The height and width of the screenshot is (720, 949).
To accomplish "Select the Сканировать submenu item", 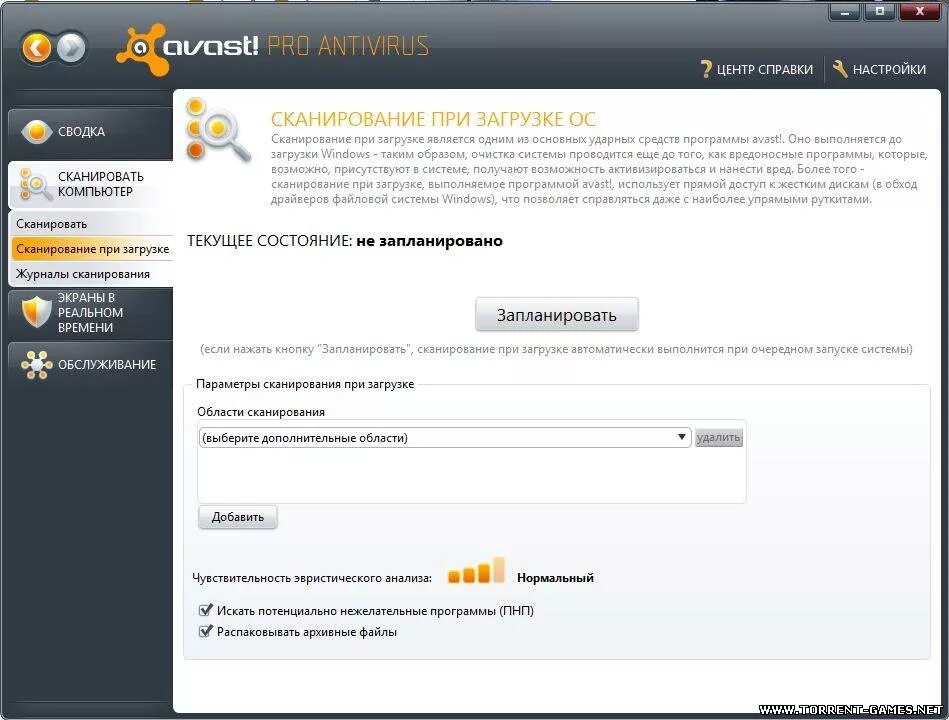I will pos(92,224).
